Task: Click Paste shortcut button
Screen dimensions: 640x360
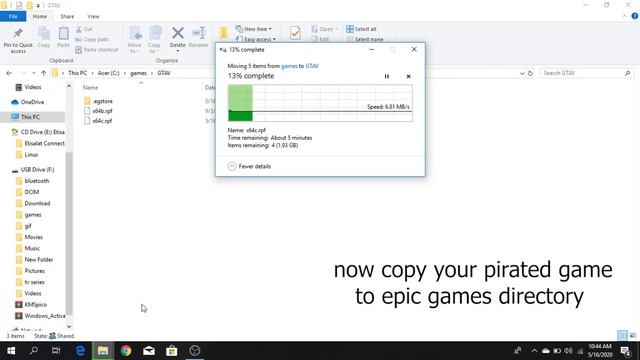Action: 96,50
